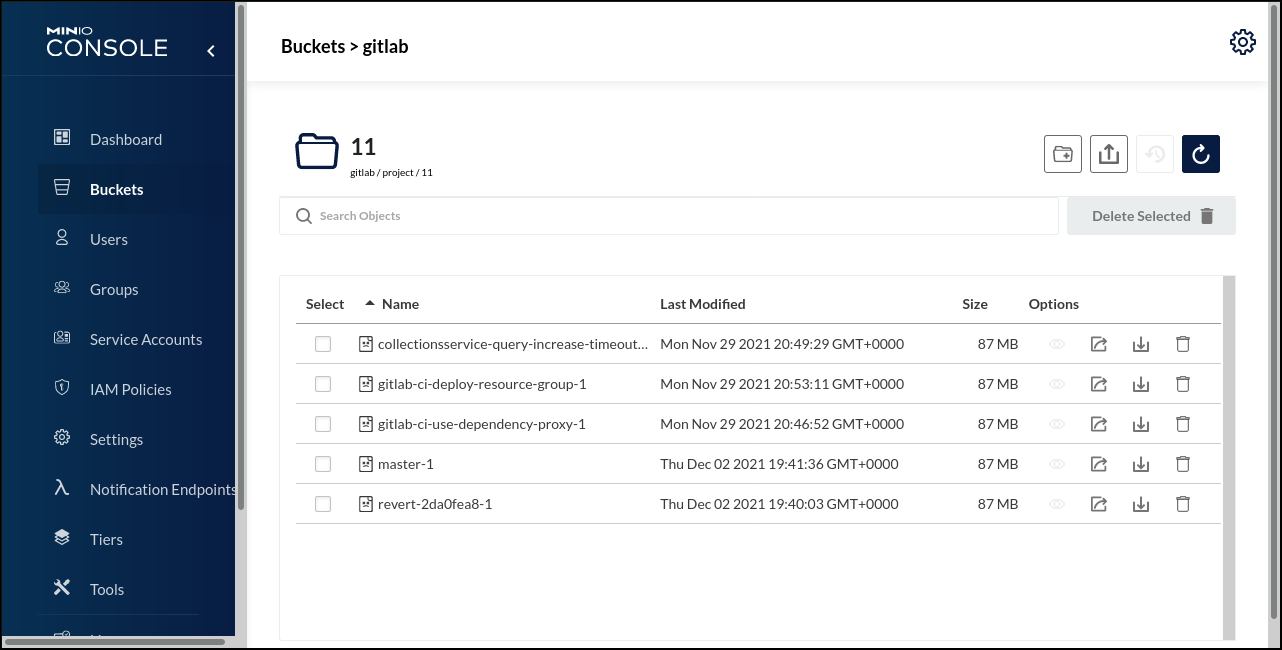Share the master-1 object
1282x650 pixels.
(1099, 463)
